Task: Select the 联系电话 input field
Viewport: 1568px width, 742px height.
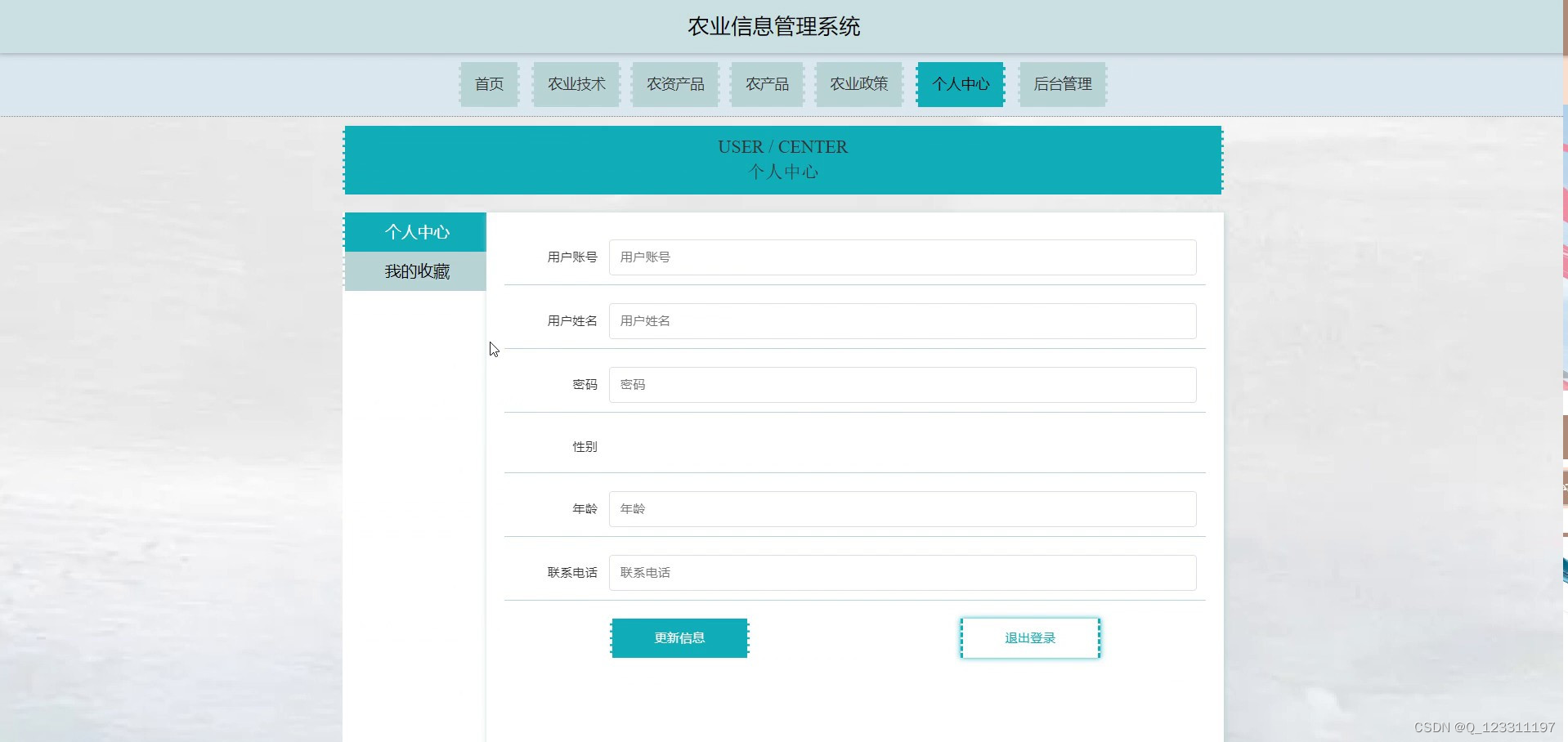Action: (x=903, y=573)
